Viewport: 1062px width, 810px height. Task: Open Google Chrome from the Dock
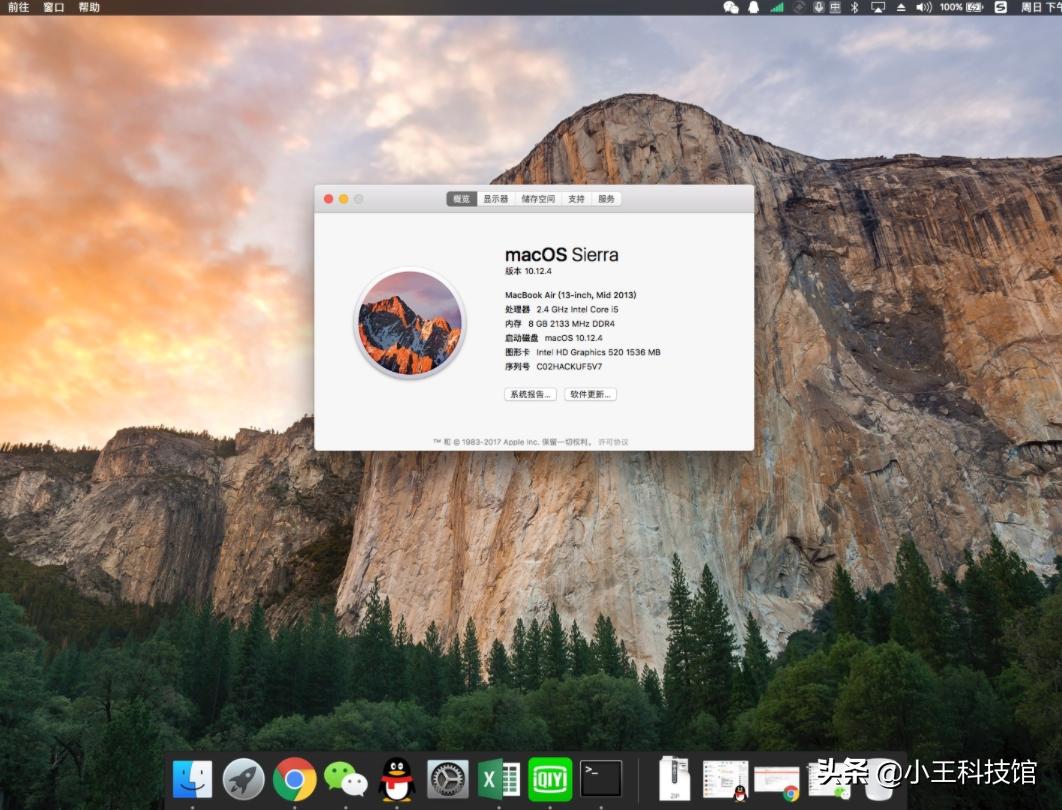tap(295, 779)
